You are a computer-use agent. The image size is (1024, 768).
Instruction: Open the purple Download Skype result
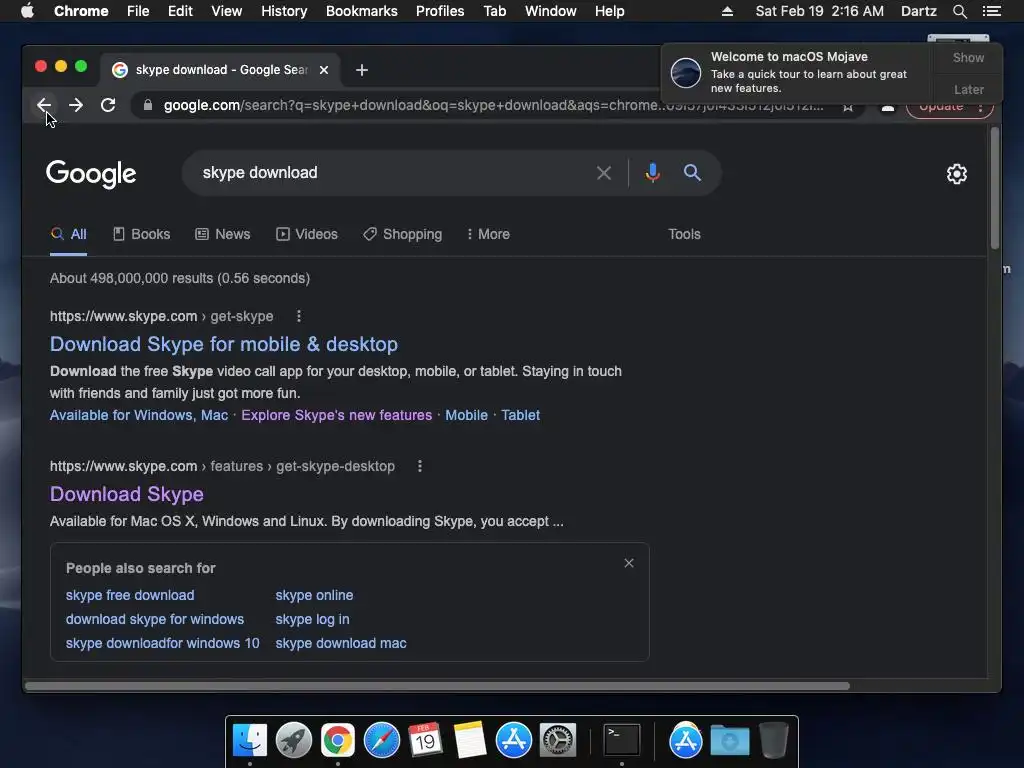[127, 494]
